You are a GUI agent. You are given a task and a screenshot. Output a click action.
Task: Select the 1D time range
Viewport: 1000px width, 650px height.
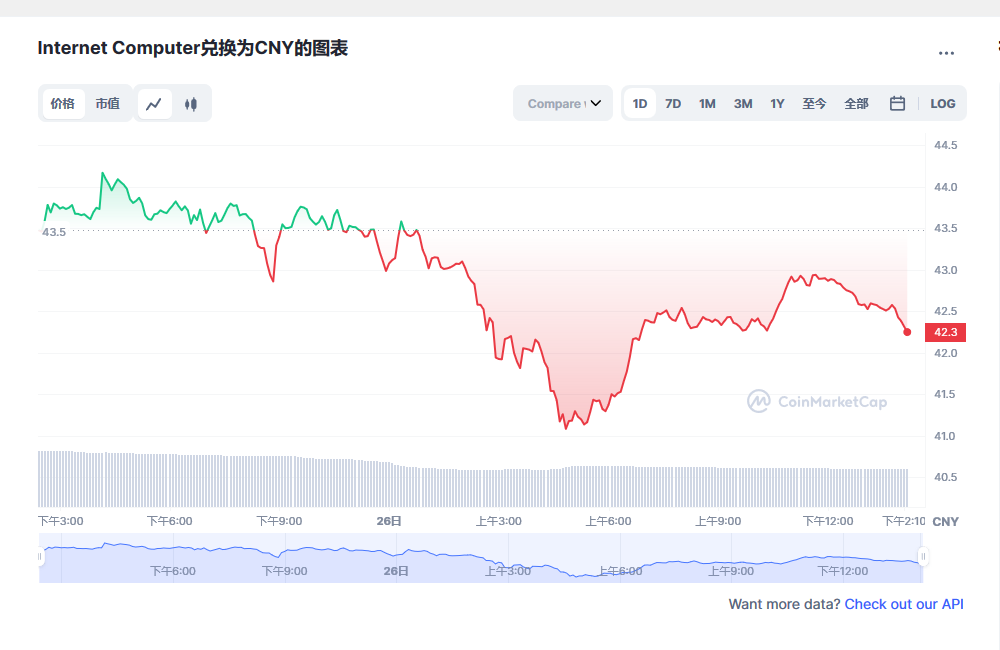(x=640, y=103)
